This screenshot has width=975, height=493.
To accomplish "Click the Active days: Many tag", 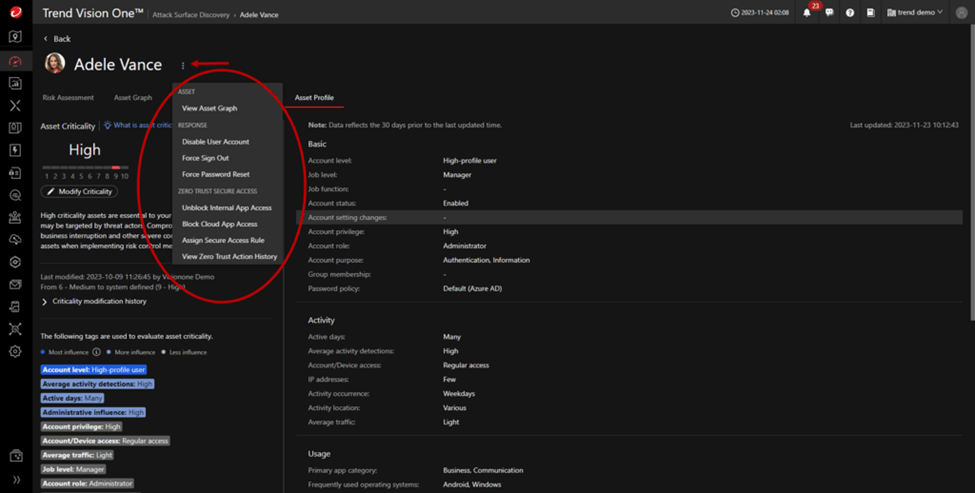I will pyautogui.click(x=72, y=398).
